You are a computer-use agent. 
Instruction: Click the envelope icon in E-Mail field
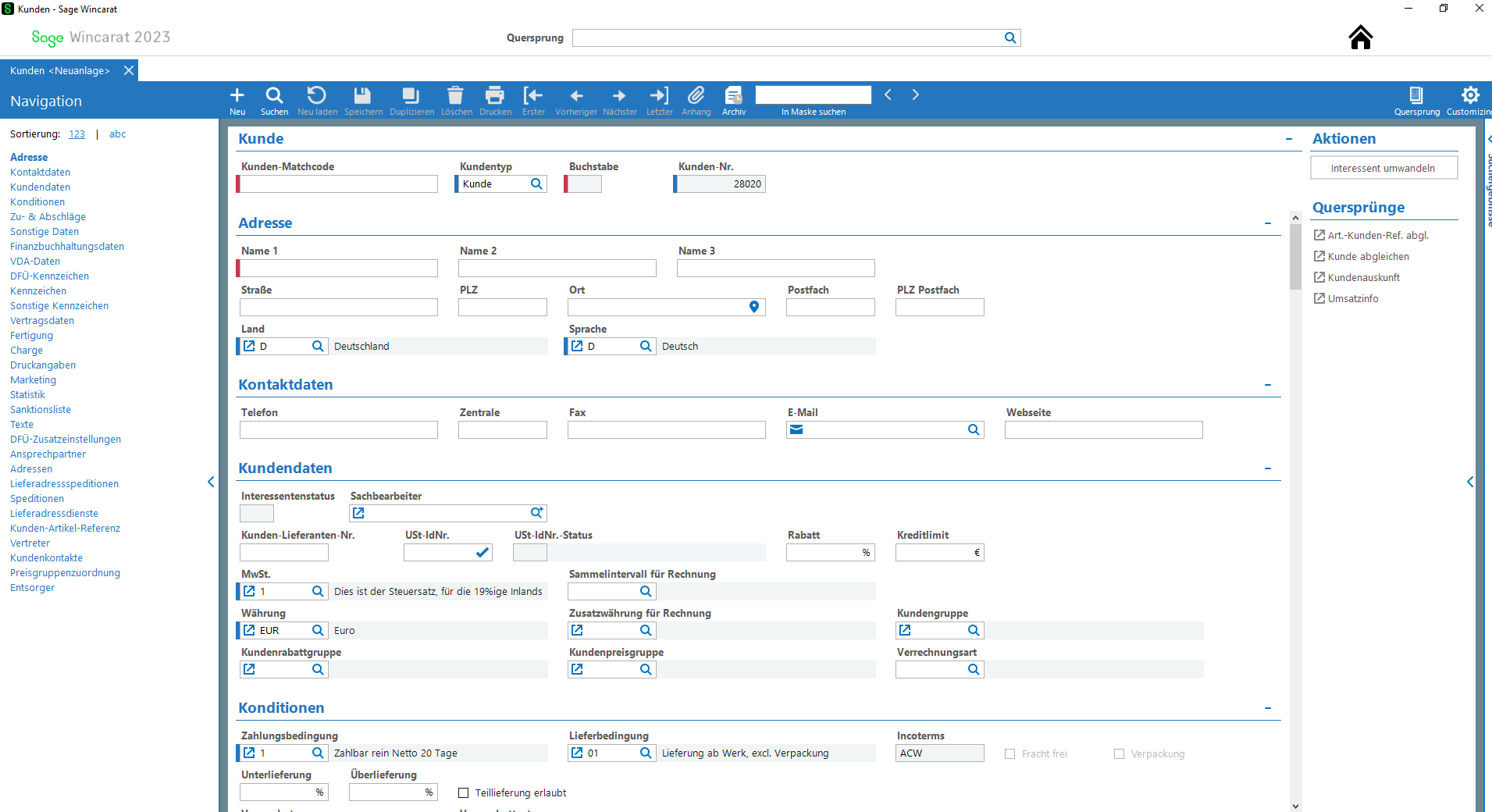pyautogui.click(x=796, y=429)
